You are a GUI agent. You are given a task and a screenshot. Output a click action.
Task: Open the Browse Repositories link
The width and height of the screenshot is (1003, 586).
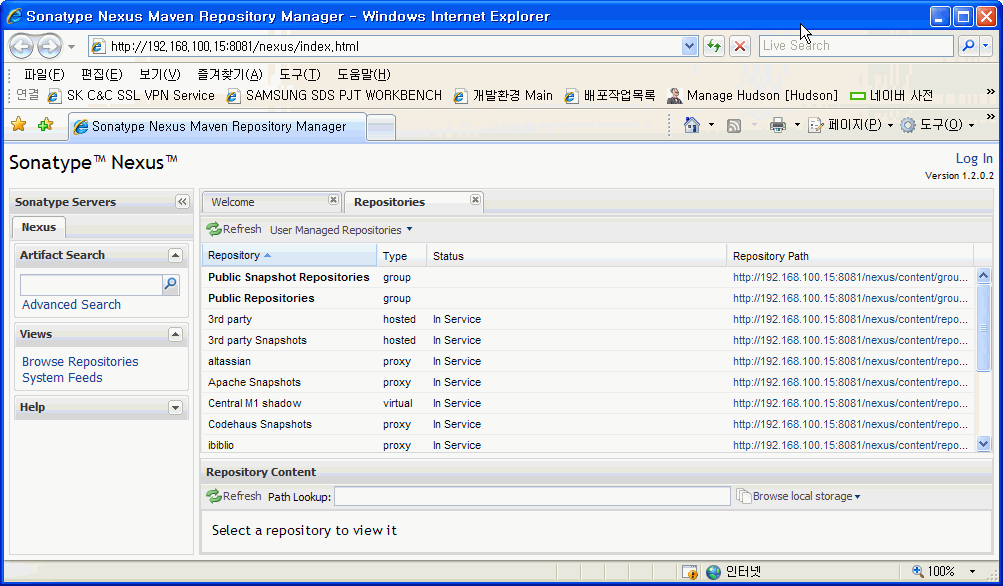[x=80, y=362]
